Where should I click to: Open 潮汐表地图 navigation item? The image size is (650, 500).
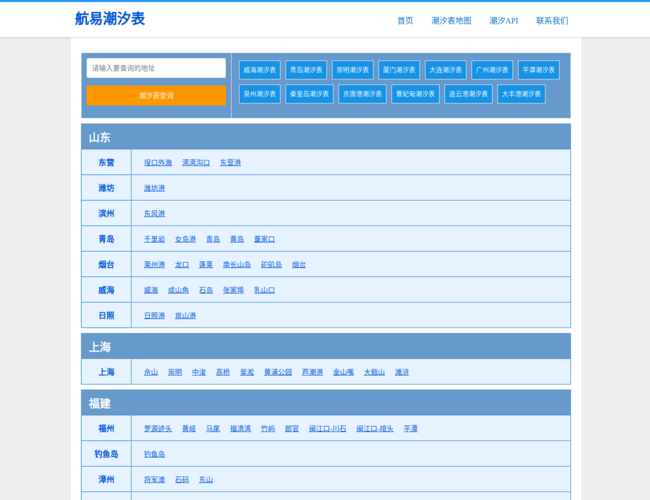coord(451,21)
